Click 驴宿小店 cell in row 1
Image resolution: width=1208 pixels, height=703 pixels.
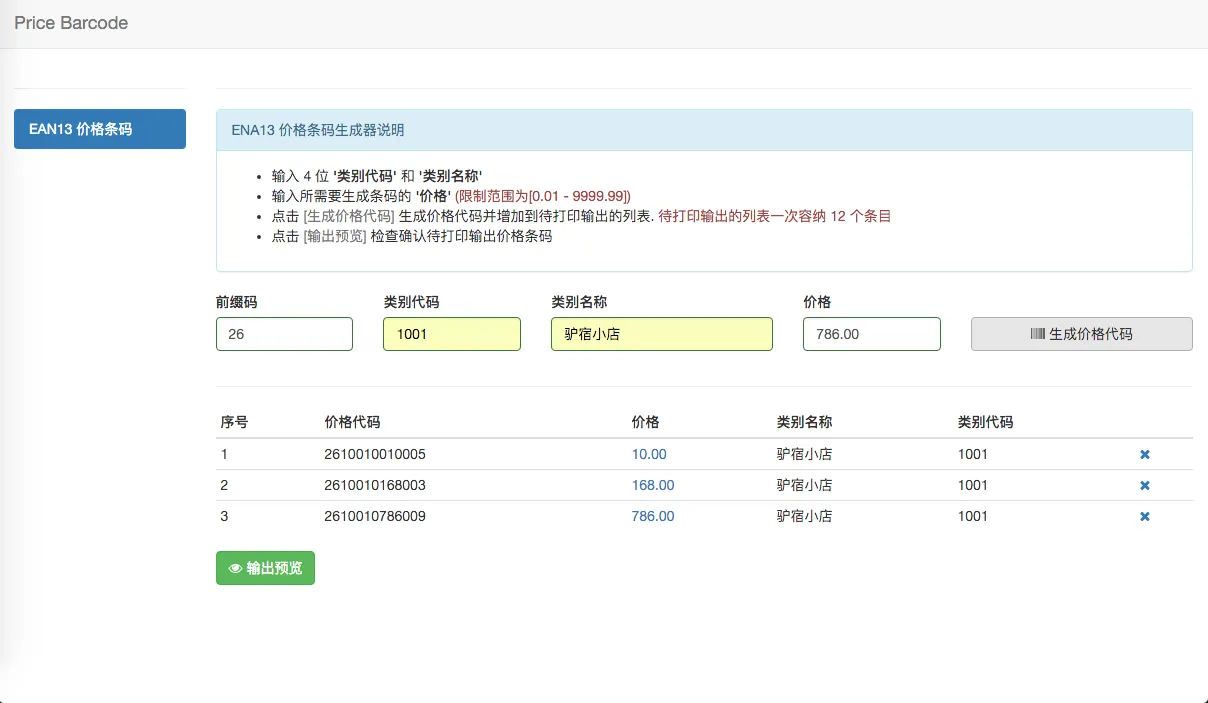804,454
